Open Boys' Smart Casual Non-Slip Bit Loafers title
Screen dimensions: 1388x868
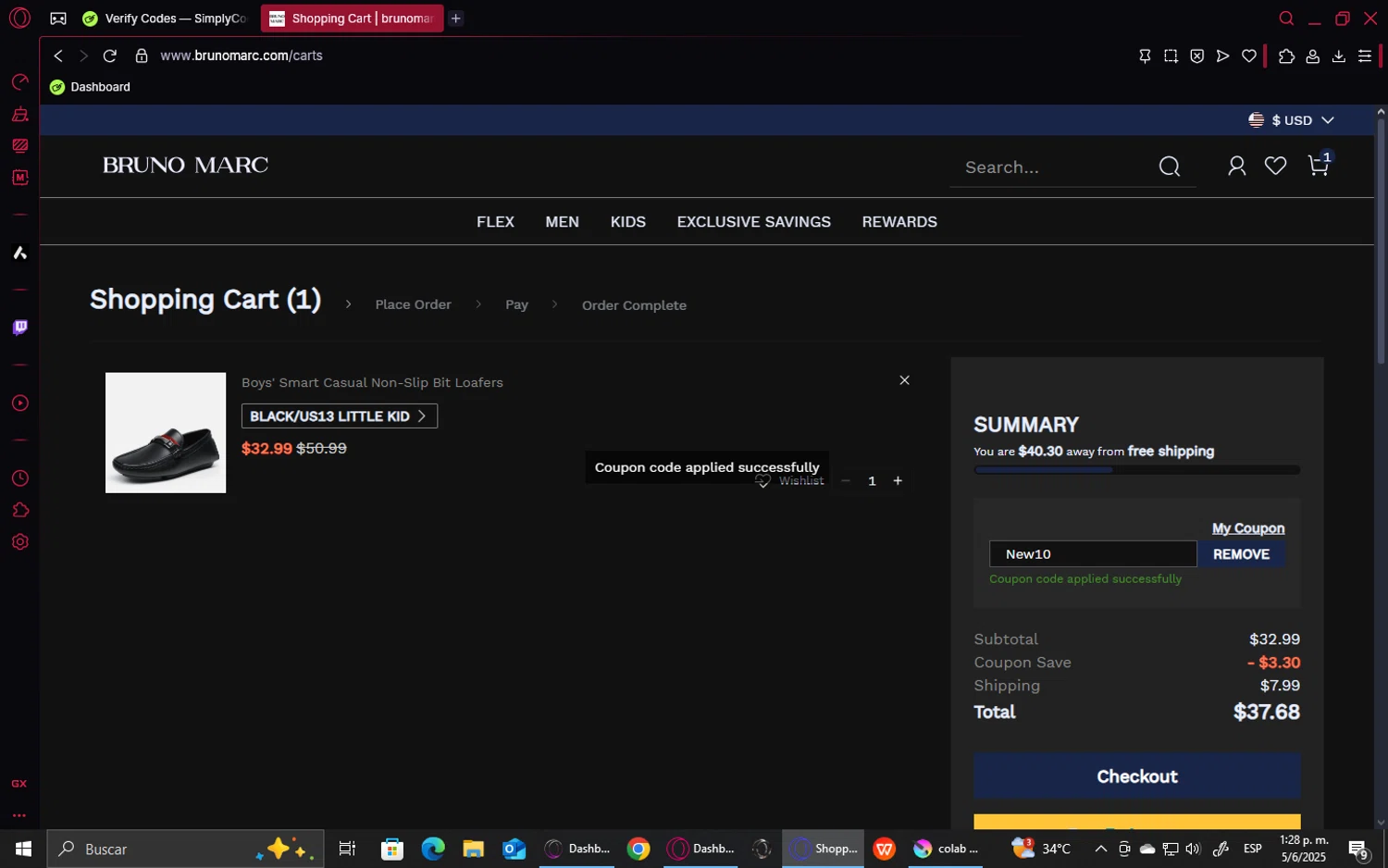tap(372, 383)
